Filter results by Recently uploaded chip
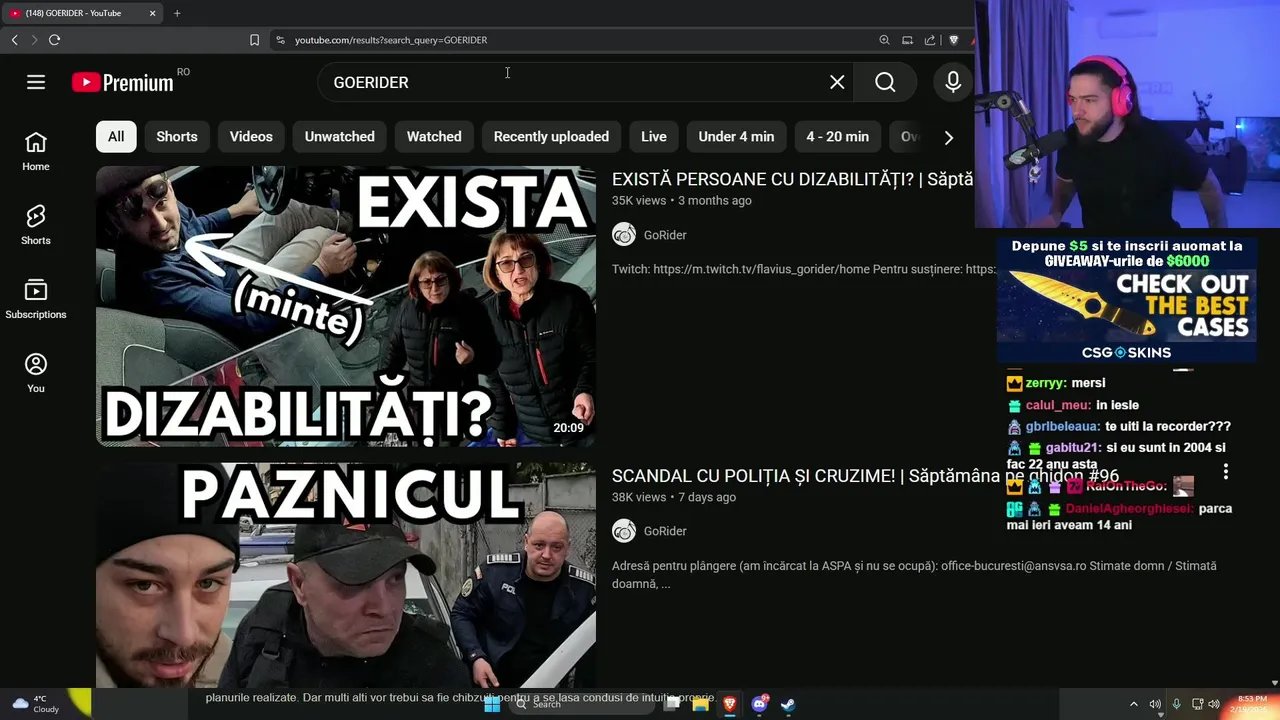This screenshot has width=1280, height=720. pyautogui.click(x=551, y=137)
